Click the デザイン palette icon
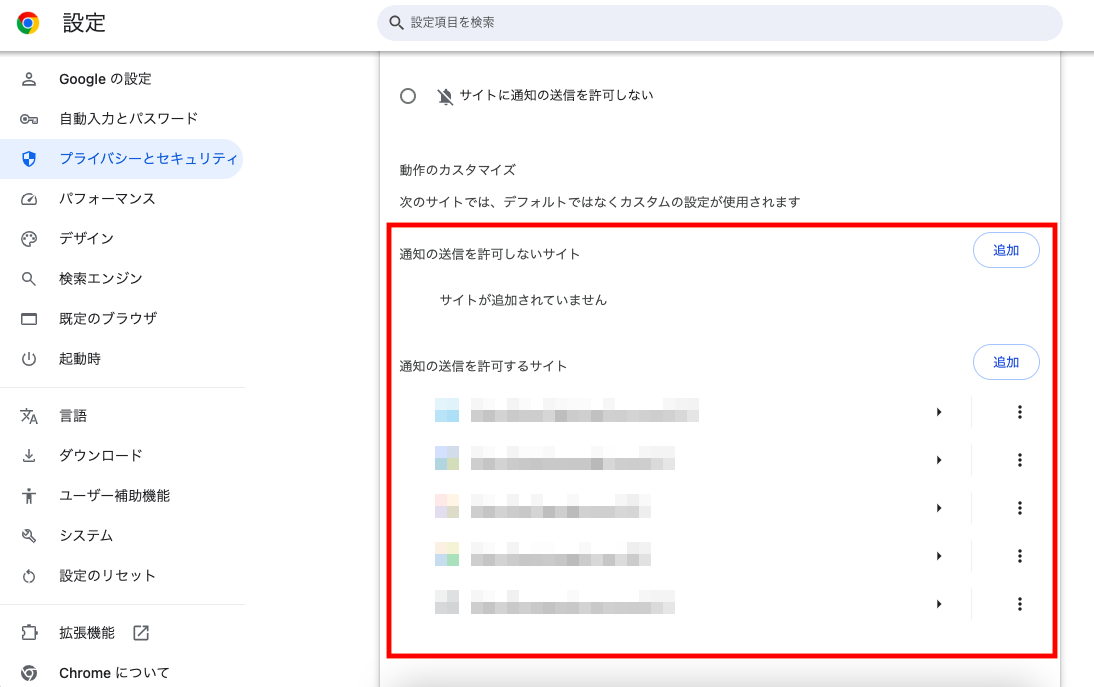1094x687 pixels. pyautogui.click(x=29, y=239)
